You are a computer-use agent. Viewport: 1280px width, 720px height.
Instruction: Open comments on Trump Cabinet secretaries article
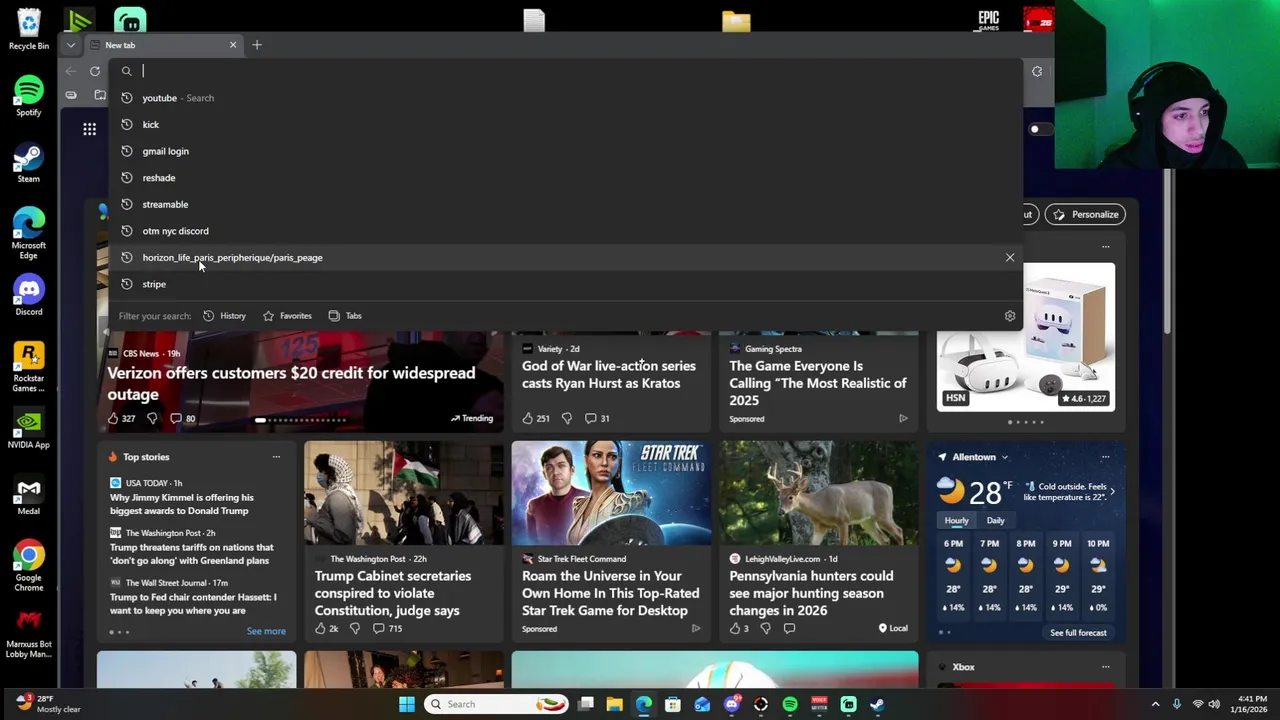387,628
